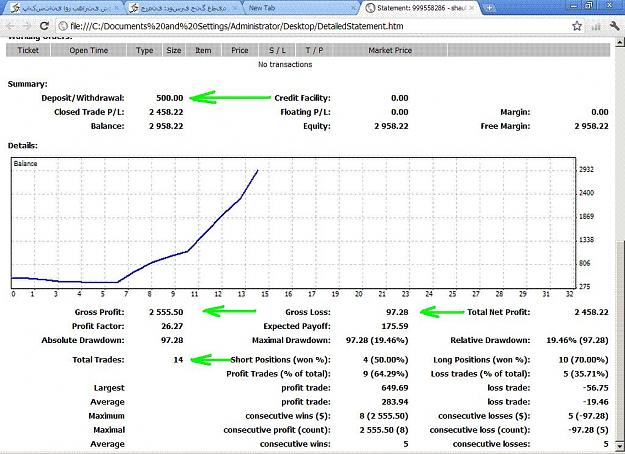Click the Summary: heading
Image resolution: width=625 pixels, height=454 pixels.
tap(28, 84)
